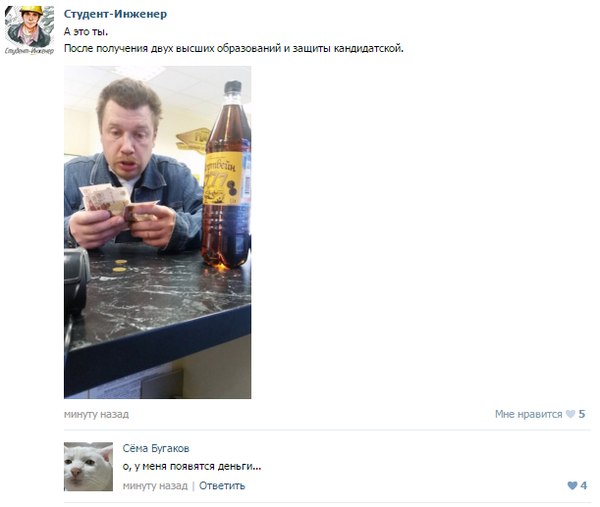Open Сёма Бугаков profile name link
600x507 pixels.
click(x=156, y=448)
